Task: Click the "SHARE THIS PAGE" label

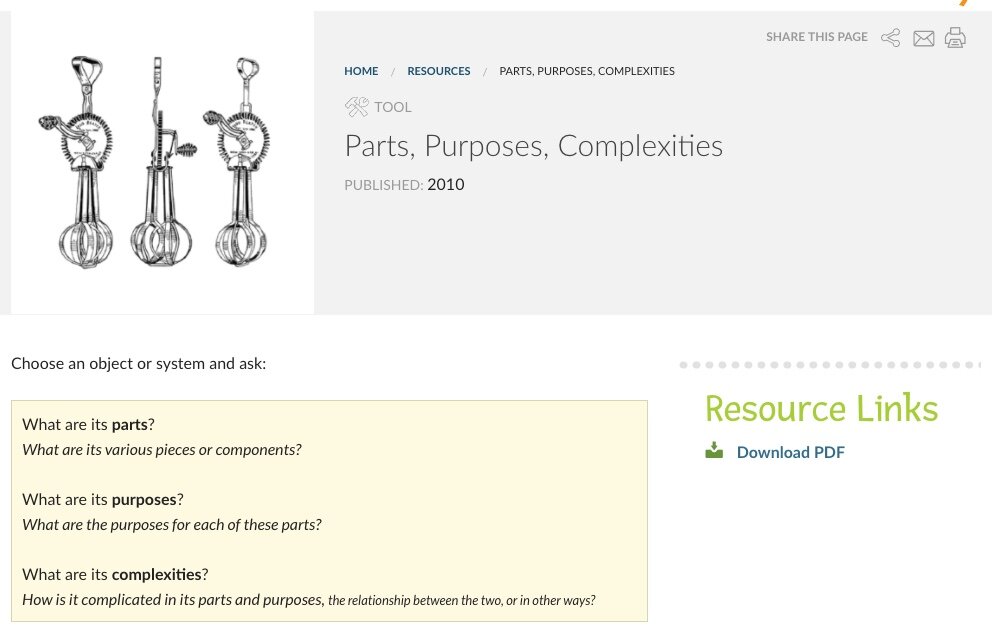Action: (x=816, y=37)
